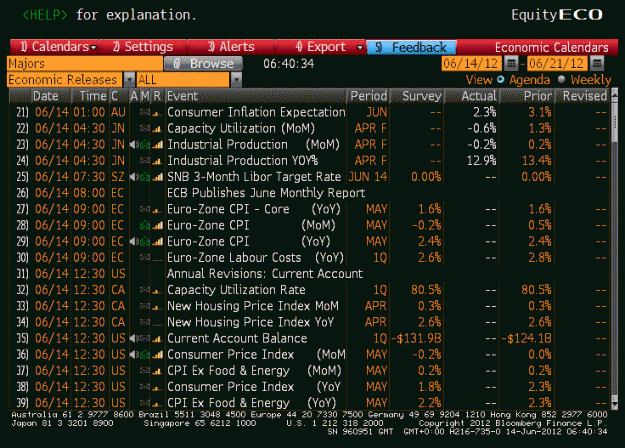Click the Survey value -$131.9B
Image resolution: width=625 pixels, height=448 pixels.
coord(417,338)
